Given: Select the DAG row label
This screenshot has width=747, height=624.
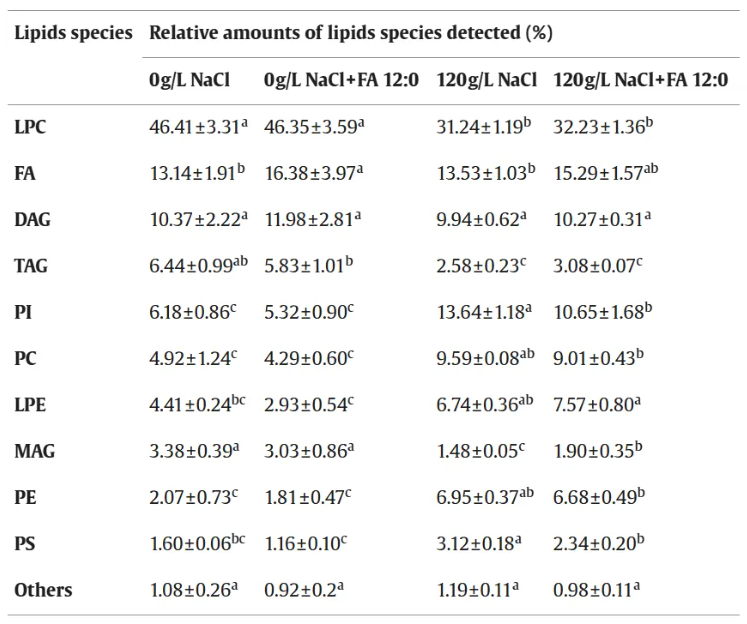Looking at the screenshot, I should click(32, 219).
